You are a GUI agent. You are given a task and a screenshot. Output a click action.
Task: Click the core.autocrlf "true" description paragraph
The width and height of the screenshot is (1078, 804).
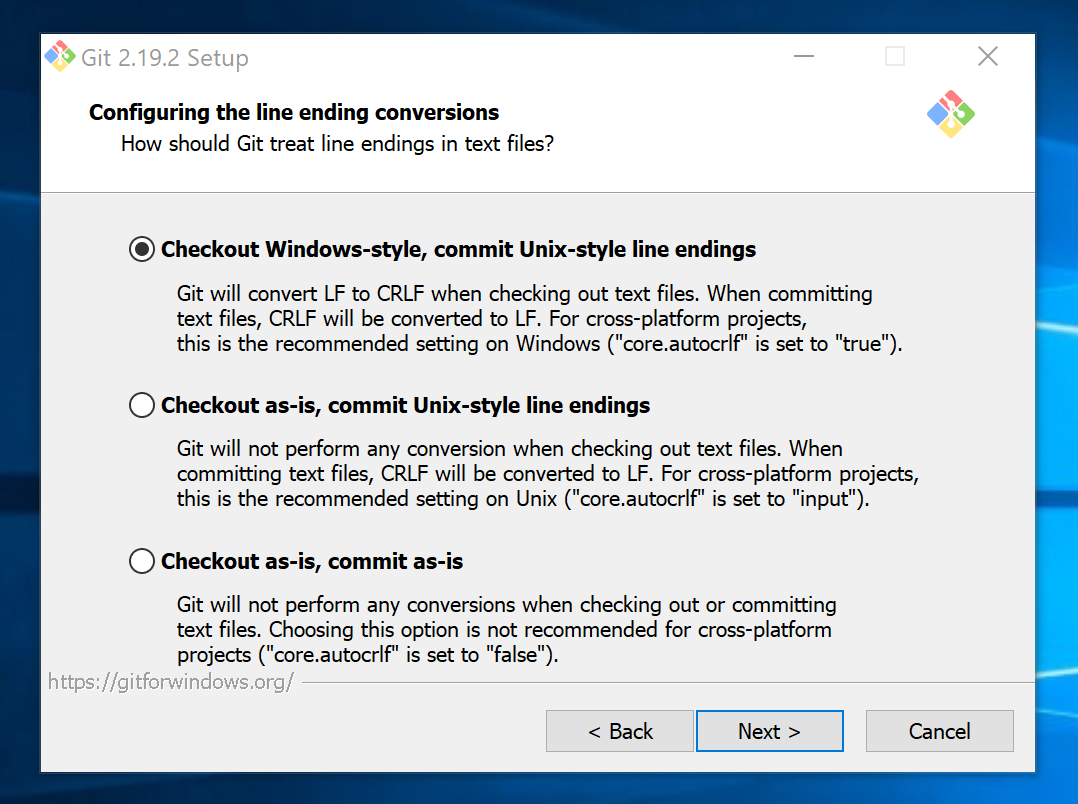click(x=539, y=318)
